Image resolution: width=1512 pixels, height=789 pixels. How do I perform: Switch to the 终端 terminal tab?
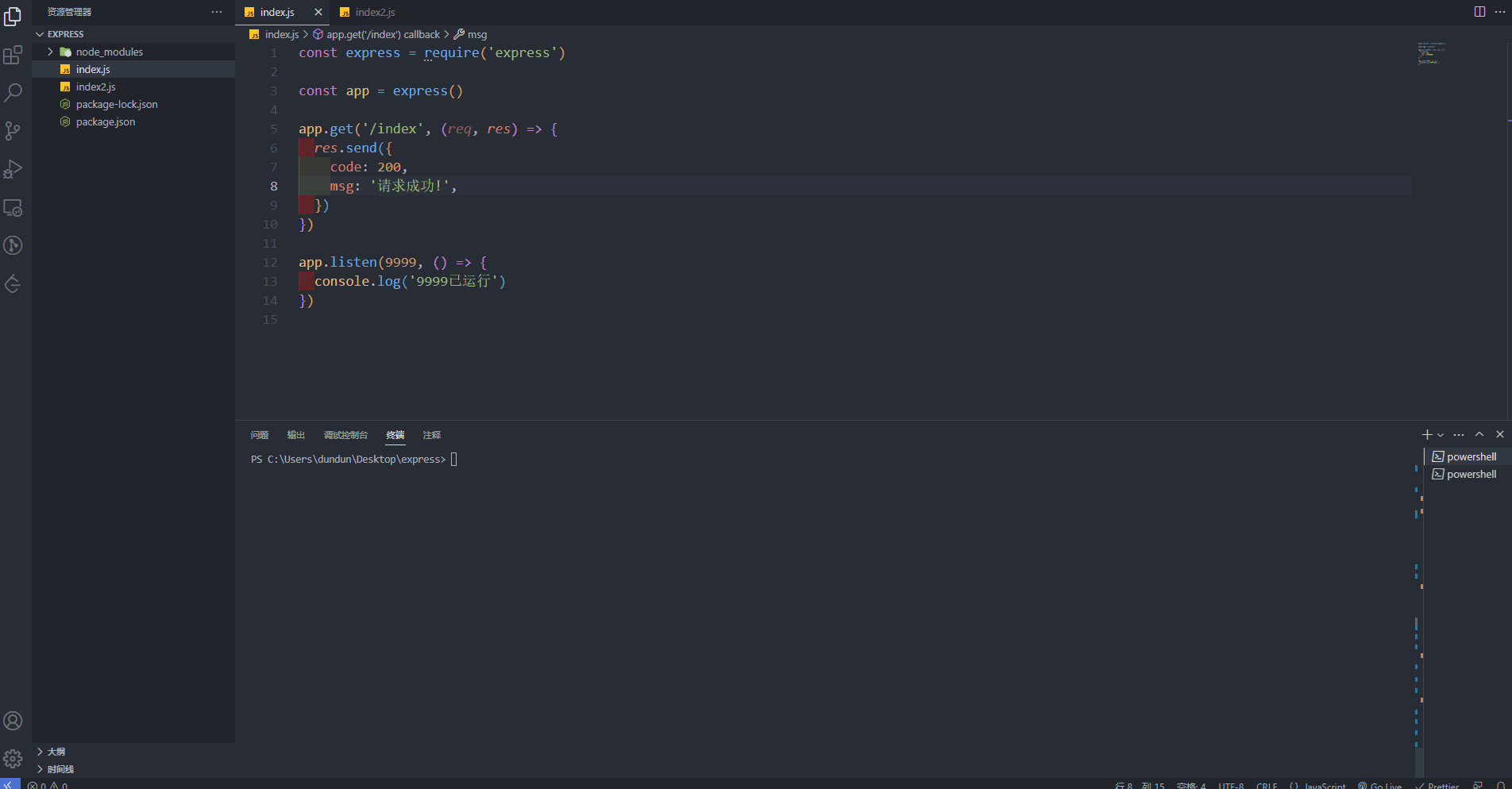[395, 435]
